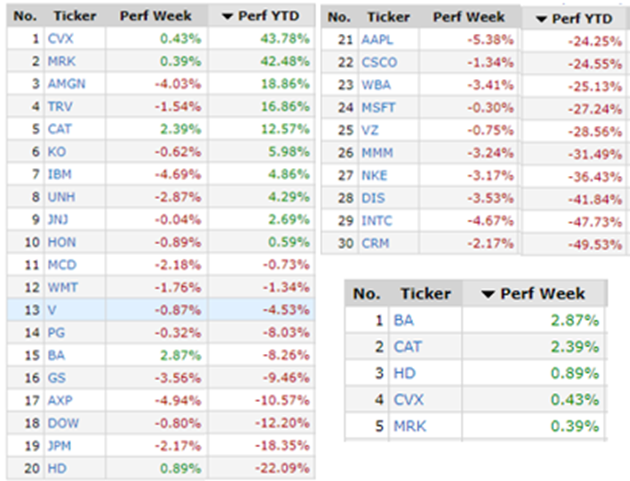Open the DIS ticker link
630x481 pixels.
(373, 198)
